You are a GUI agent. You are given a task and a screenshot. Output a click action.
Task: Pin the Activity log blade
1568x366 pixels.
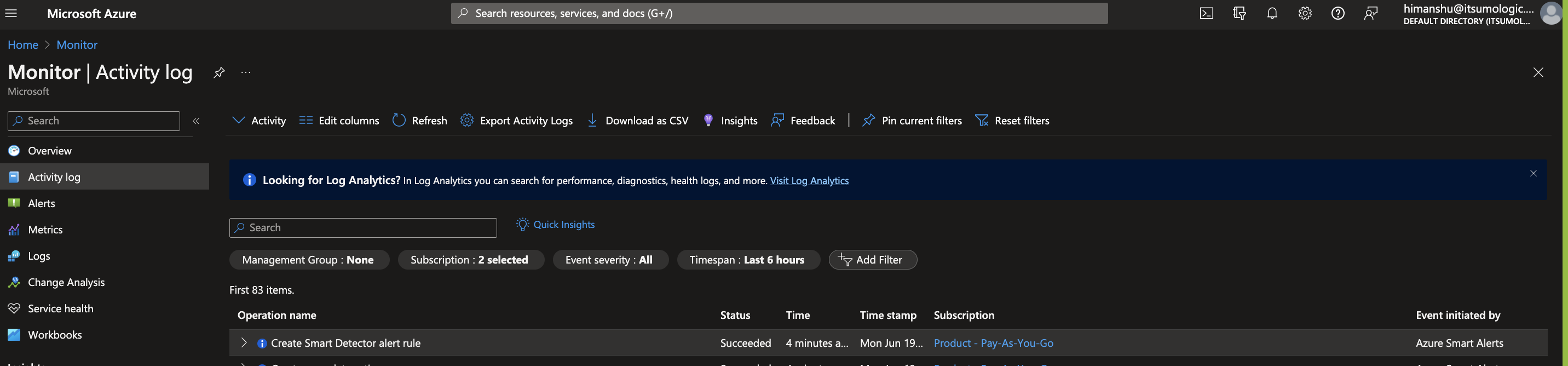(x=219, y=72)
